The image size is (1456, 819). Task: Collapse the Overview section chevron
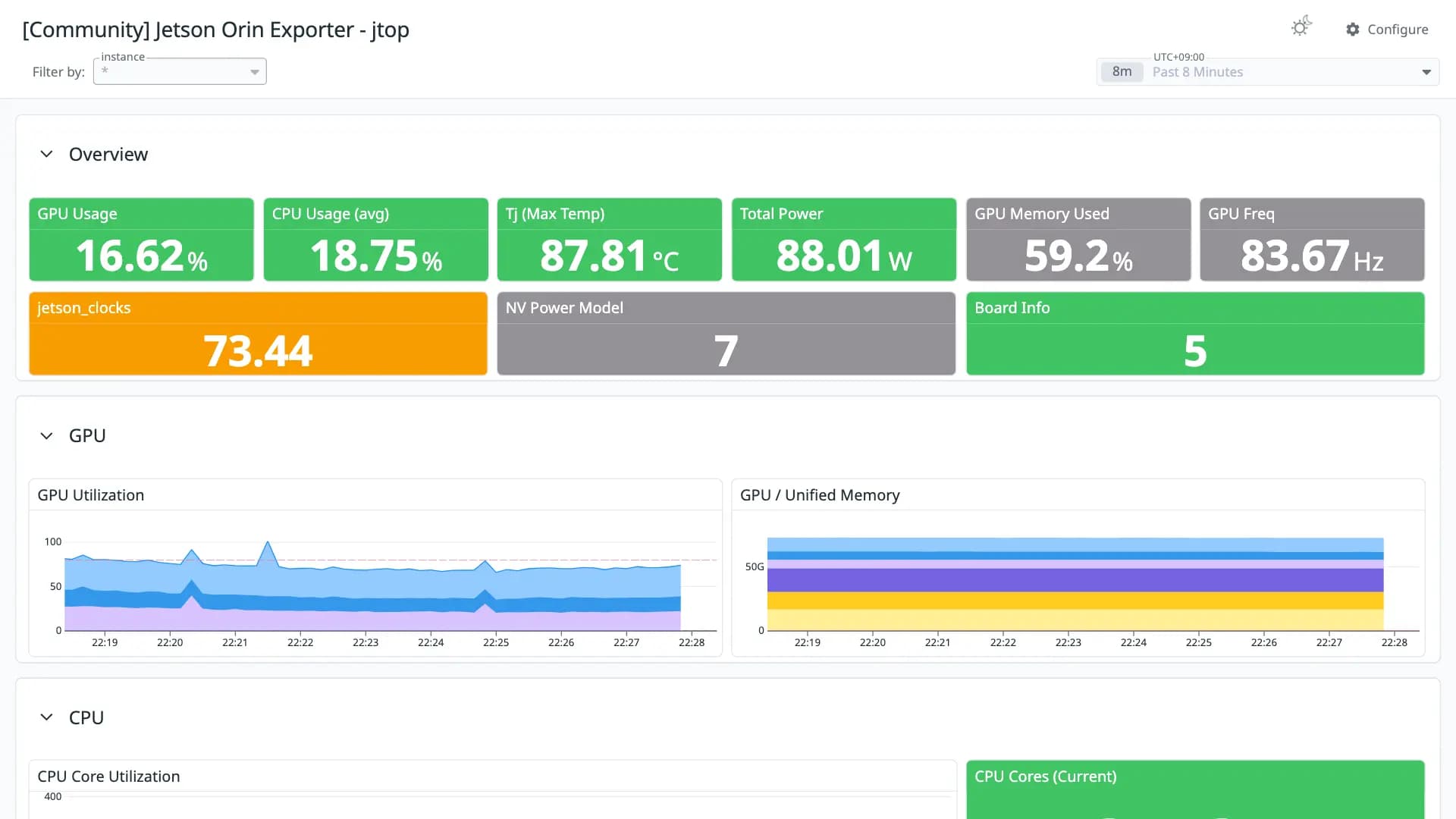click(x=46, y=154)
